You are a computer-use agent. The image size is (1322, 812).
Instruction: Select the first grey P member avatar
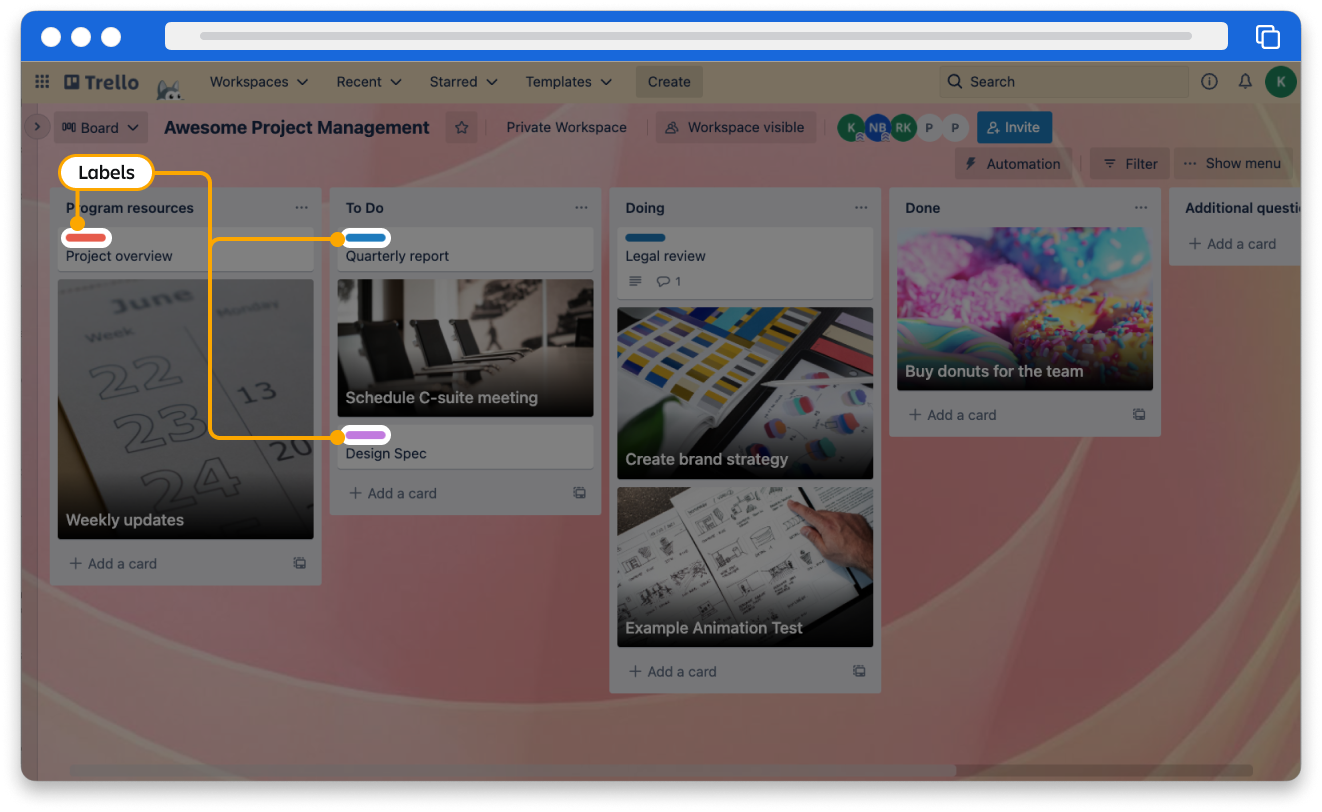click(x=929, y=128)
